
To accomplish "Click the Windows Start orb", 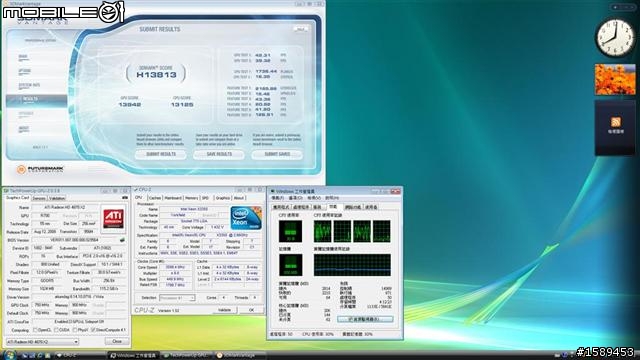I will click(9, 355).
